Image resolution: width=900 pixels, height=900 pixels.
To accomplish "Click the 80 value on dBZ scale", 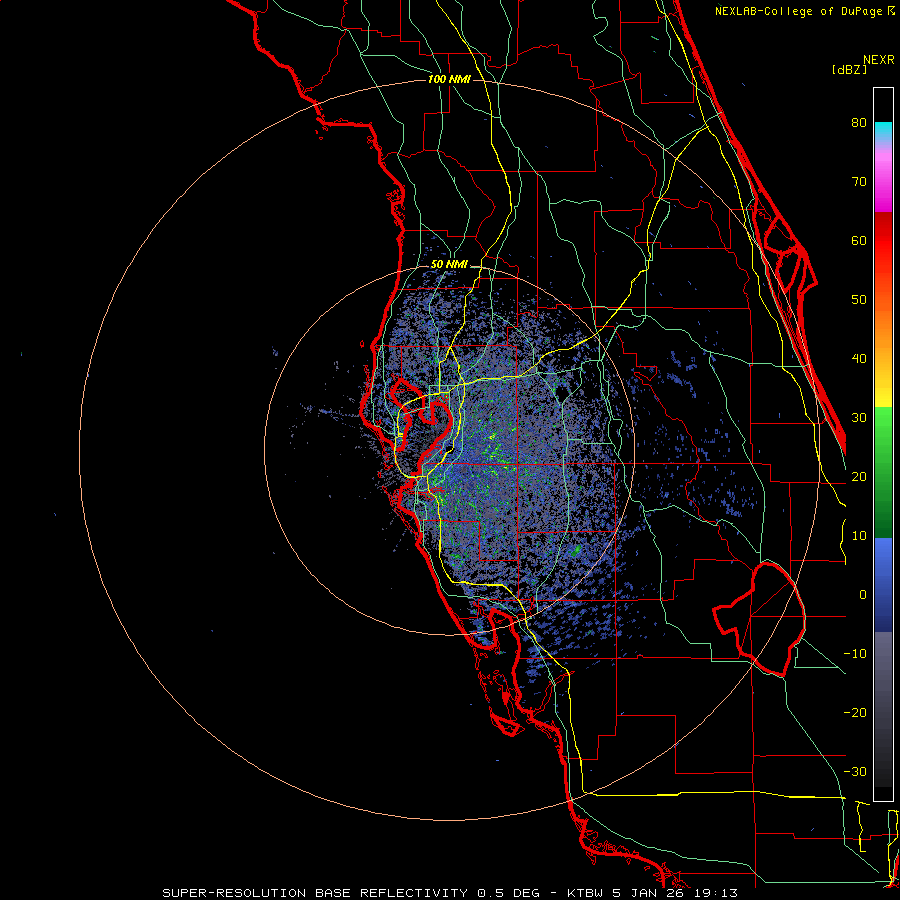I will click(859, 123).
